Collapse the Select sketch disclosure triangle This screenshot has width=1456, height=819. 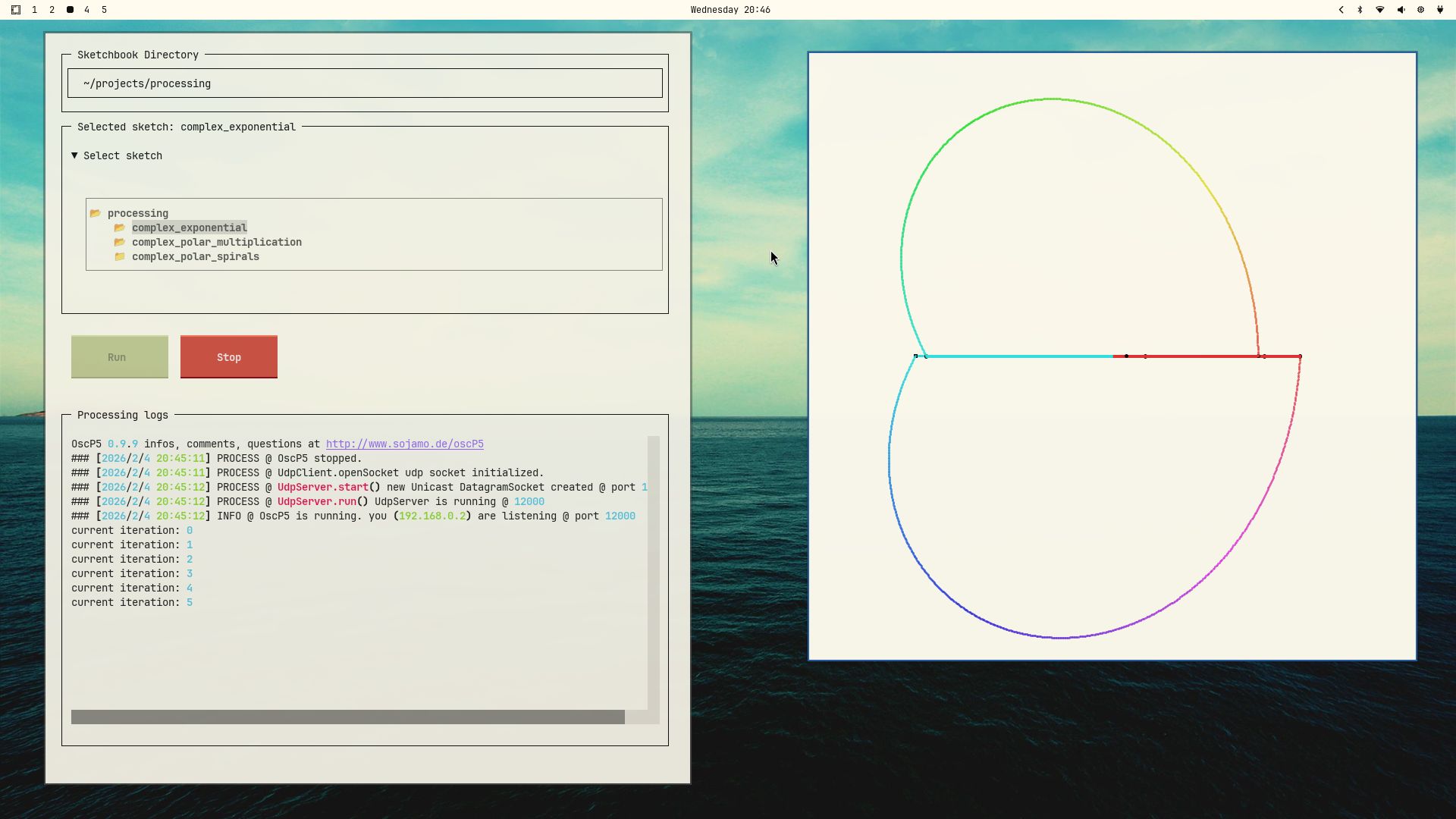coord(74,155)
